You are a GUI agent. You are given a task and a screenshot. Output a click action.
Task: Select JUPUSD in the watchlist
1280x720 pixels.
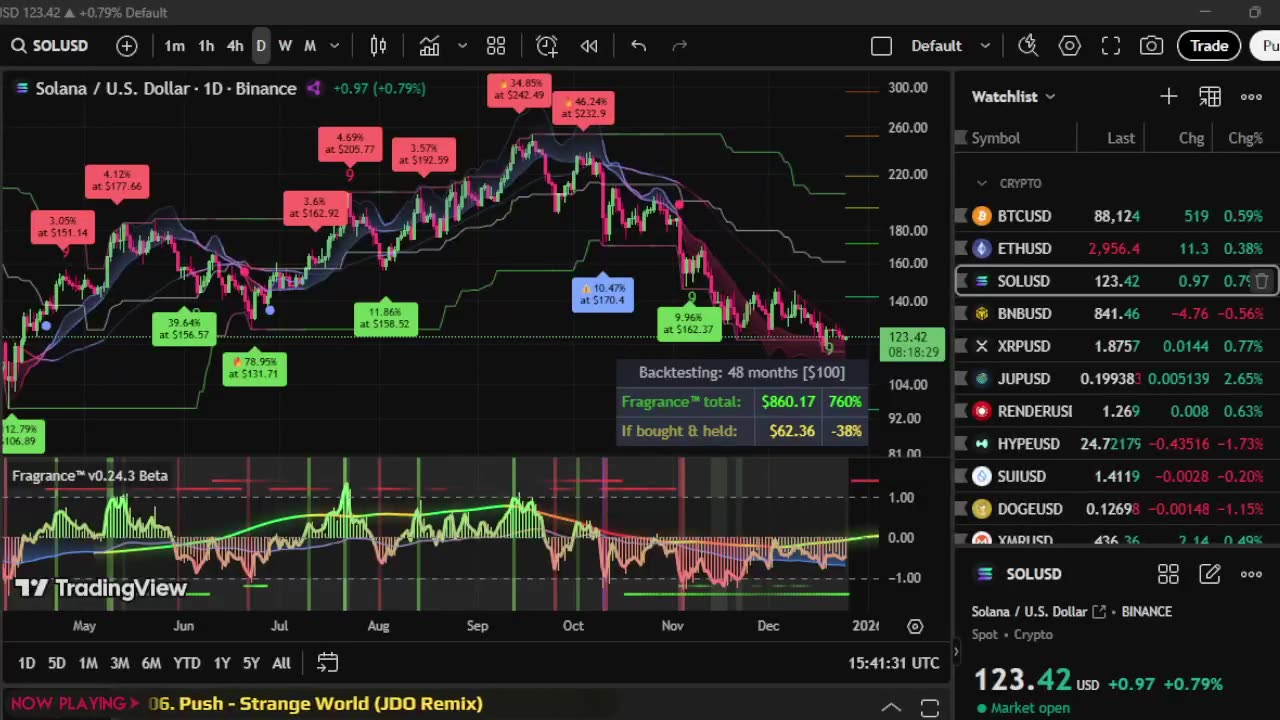pyautogui.click(x=1117, y=378)
